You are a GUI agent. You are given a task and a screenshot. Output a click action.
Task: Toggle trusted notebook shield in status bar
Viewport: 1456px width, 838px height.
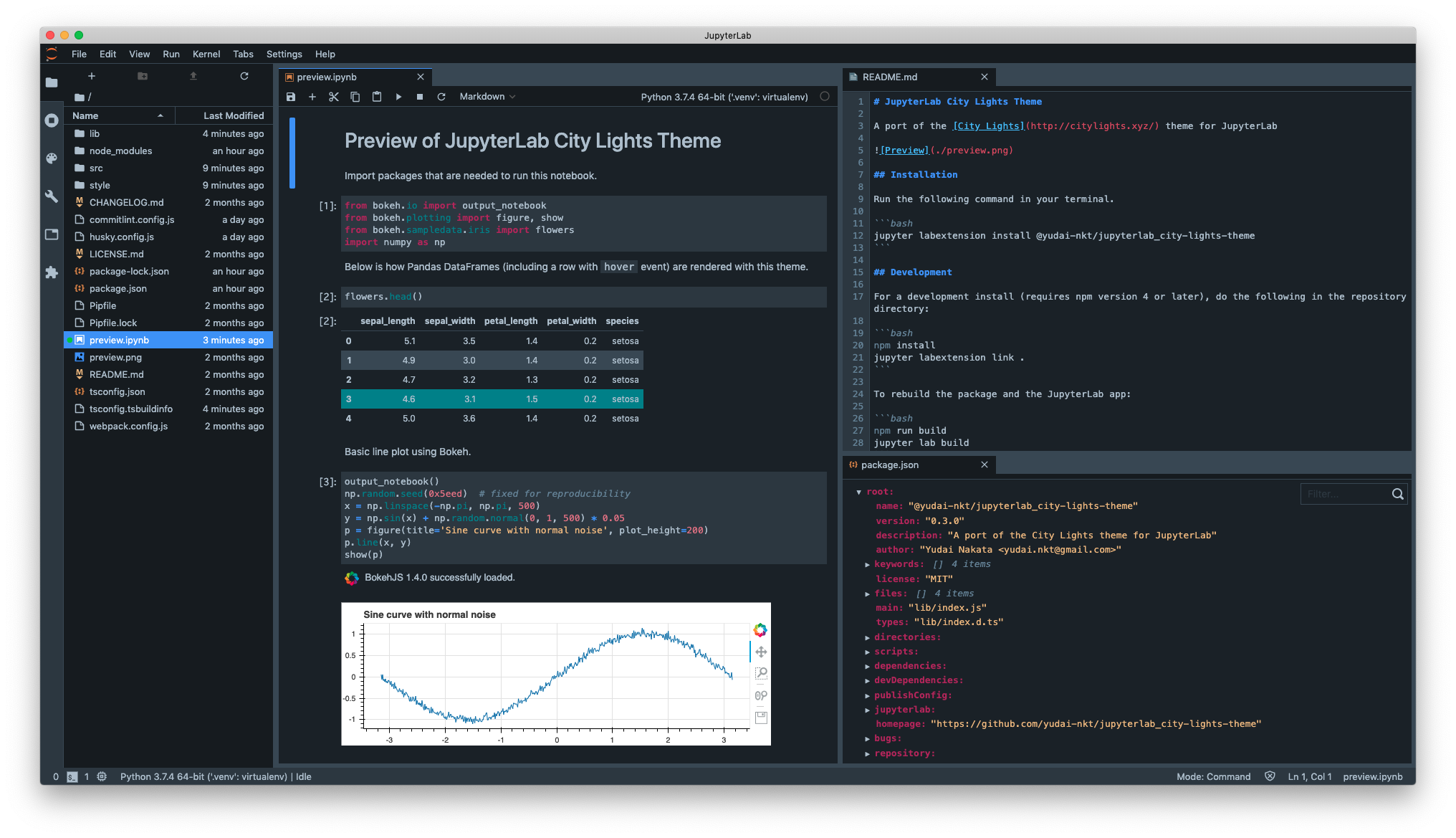tap(1270, 776)
